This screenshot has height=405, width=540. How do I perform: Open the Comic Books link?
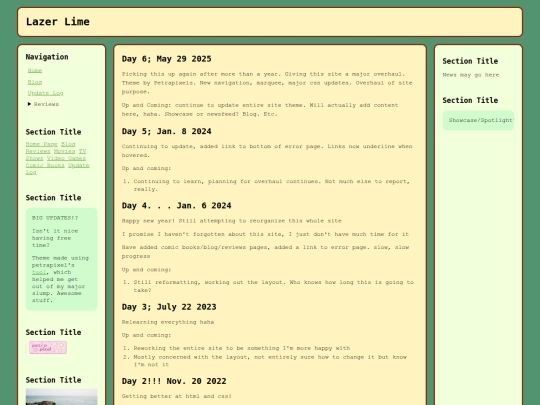point(45,165)
